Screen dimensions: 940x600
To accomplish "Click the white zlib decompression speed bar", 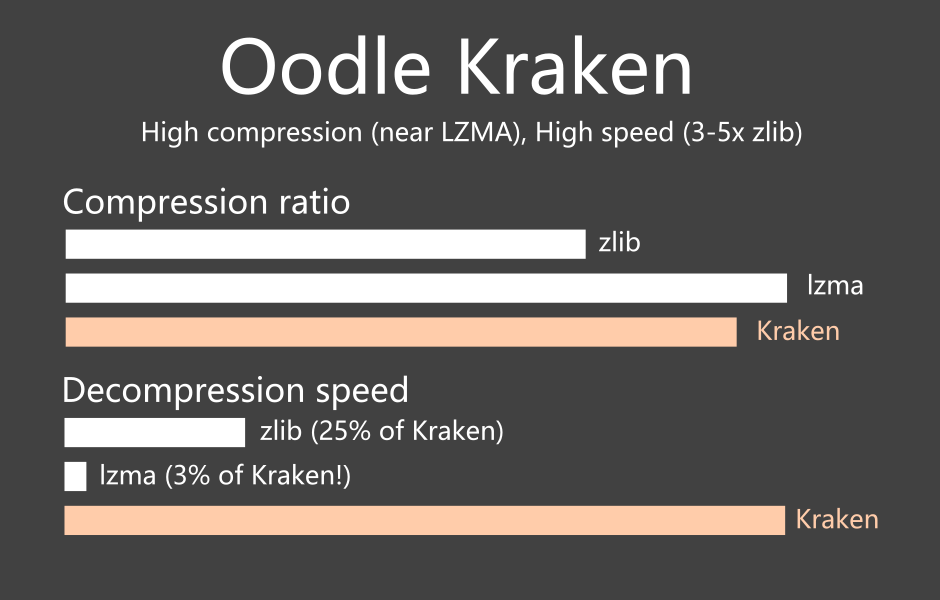I will 155,432.
